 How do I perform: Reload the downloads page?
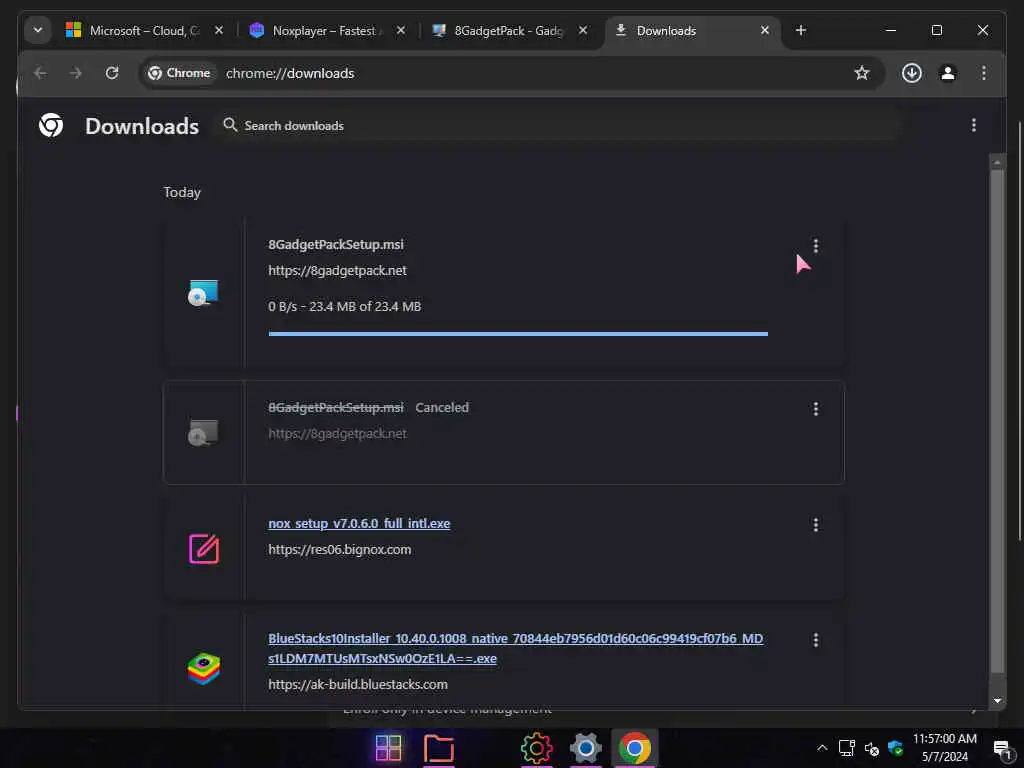point(112,73)
